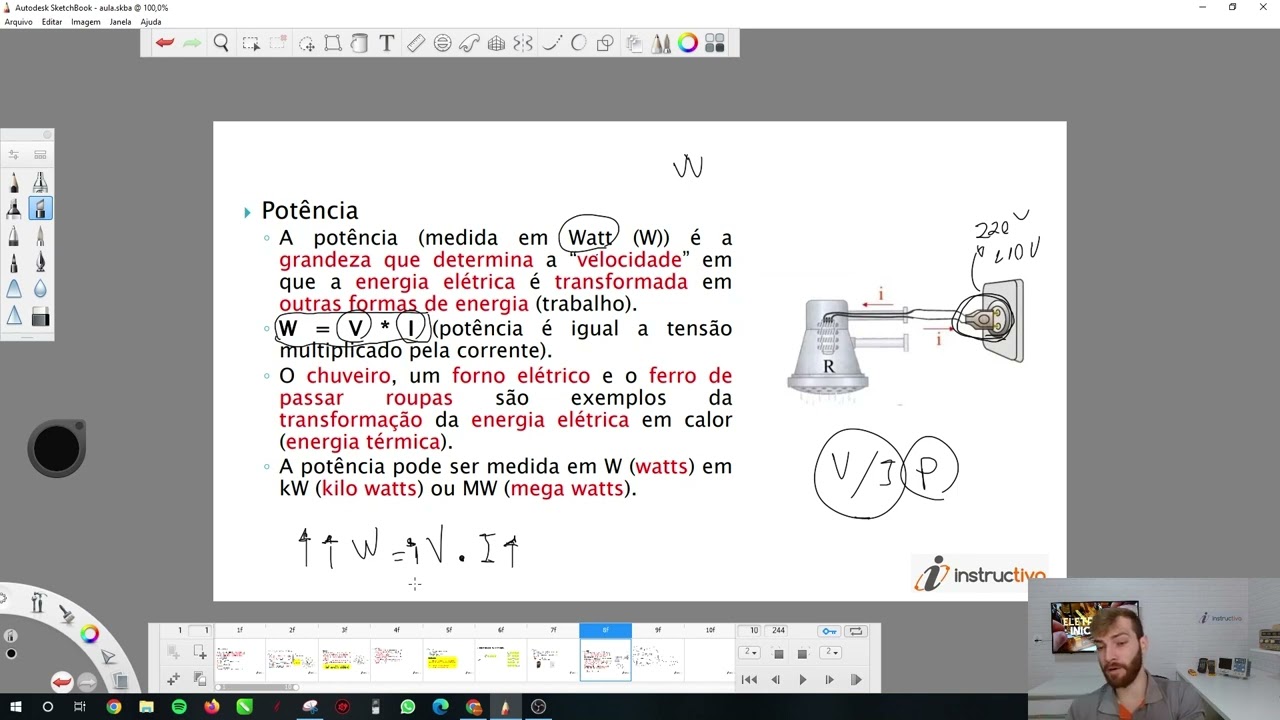
Task: Add an empty keyframe in timeline
Action: click(x=200, y=653)
